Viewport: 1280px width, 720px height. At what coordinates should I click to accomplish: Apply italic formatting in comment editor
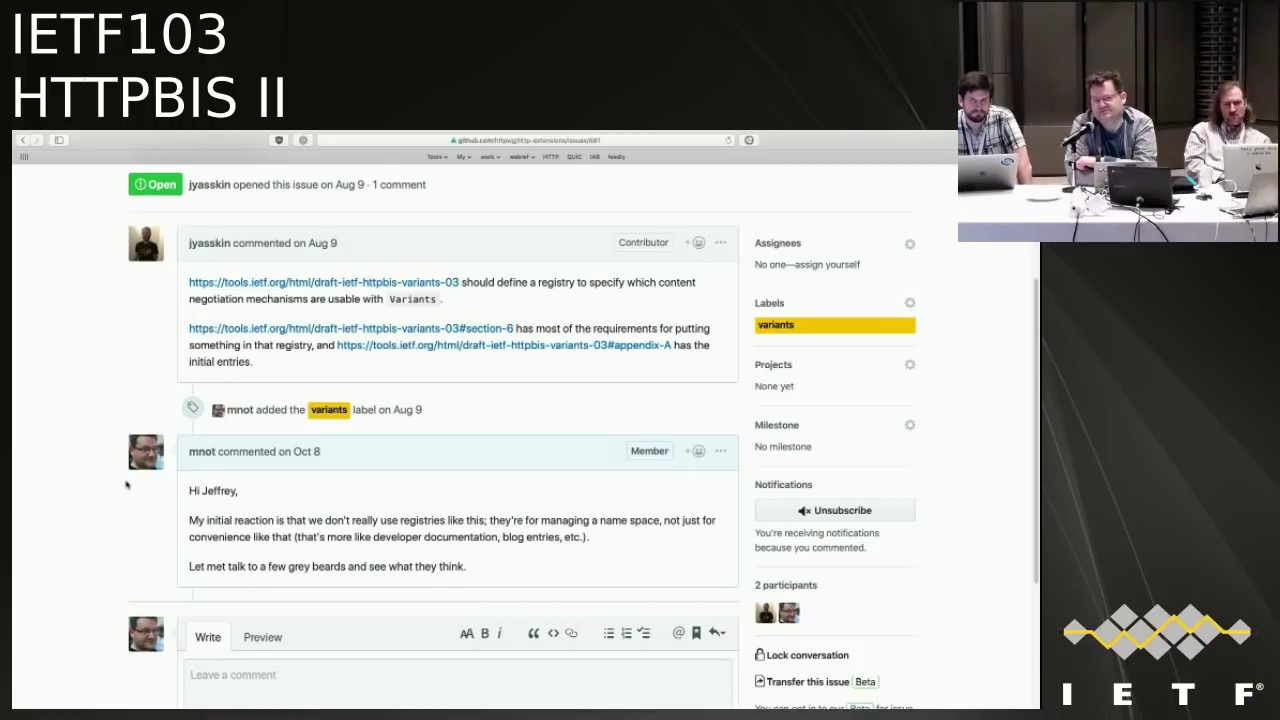pos(499,633)
